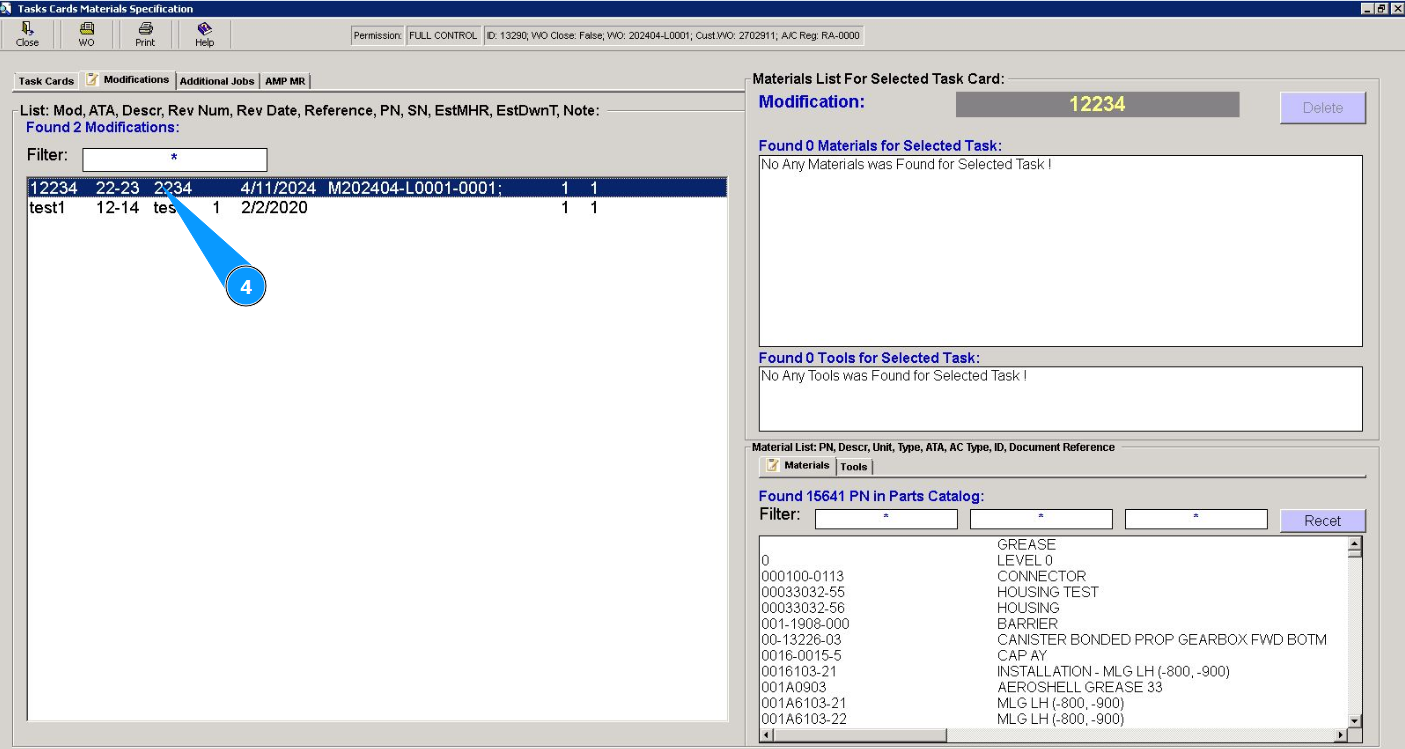Viewport: 1405px width, 749px height.
Task: Open Help from the toolbar
Action: (x=204, y=35)
